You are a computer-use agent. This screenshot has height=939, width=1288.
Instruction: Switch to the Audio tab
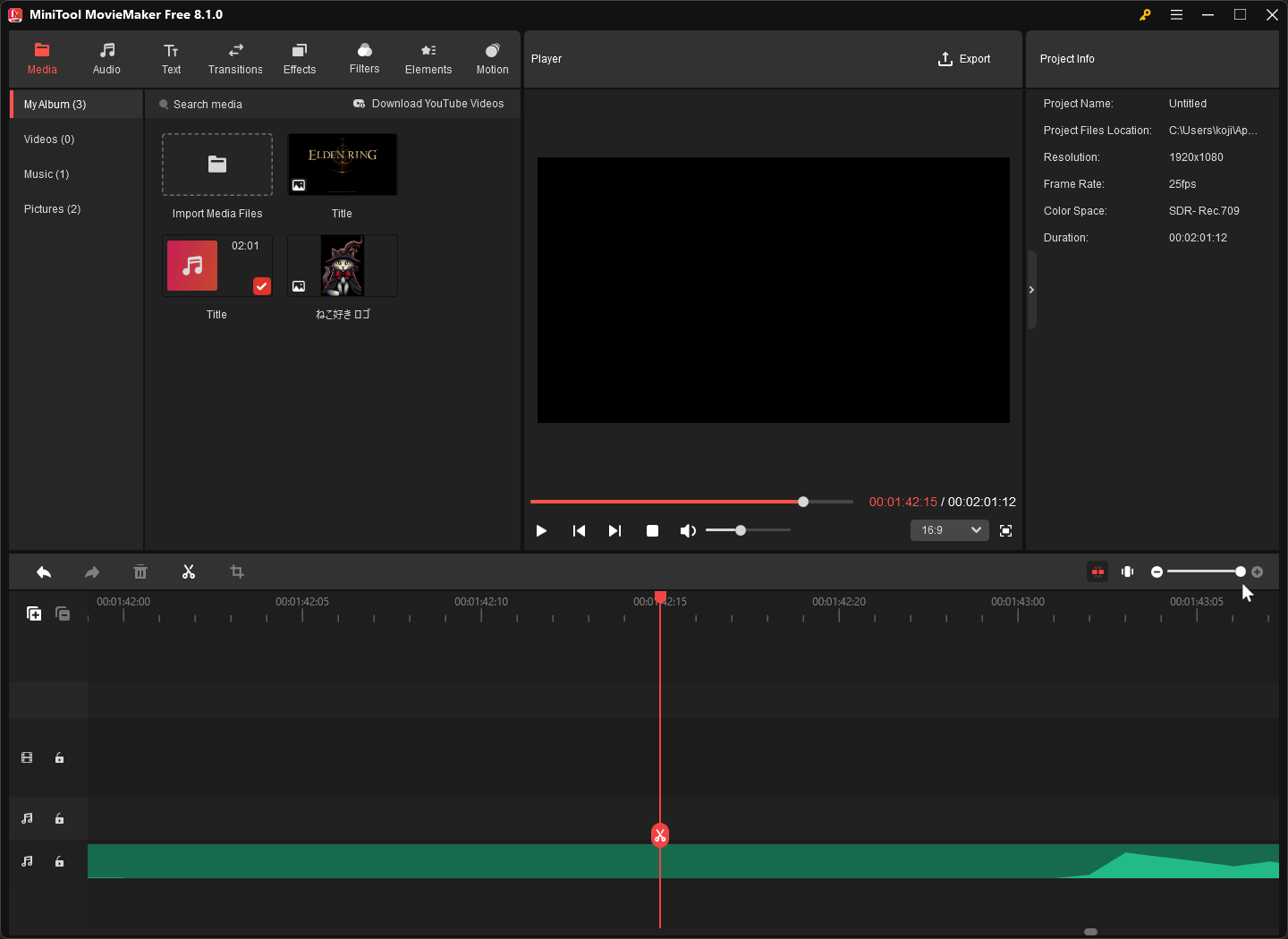[x=106, y=59]
